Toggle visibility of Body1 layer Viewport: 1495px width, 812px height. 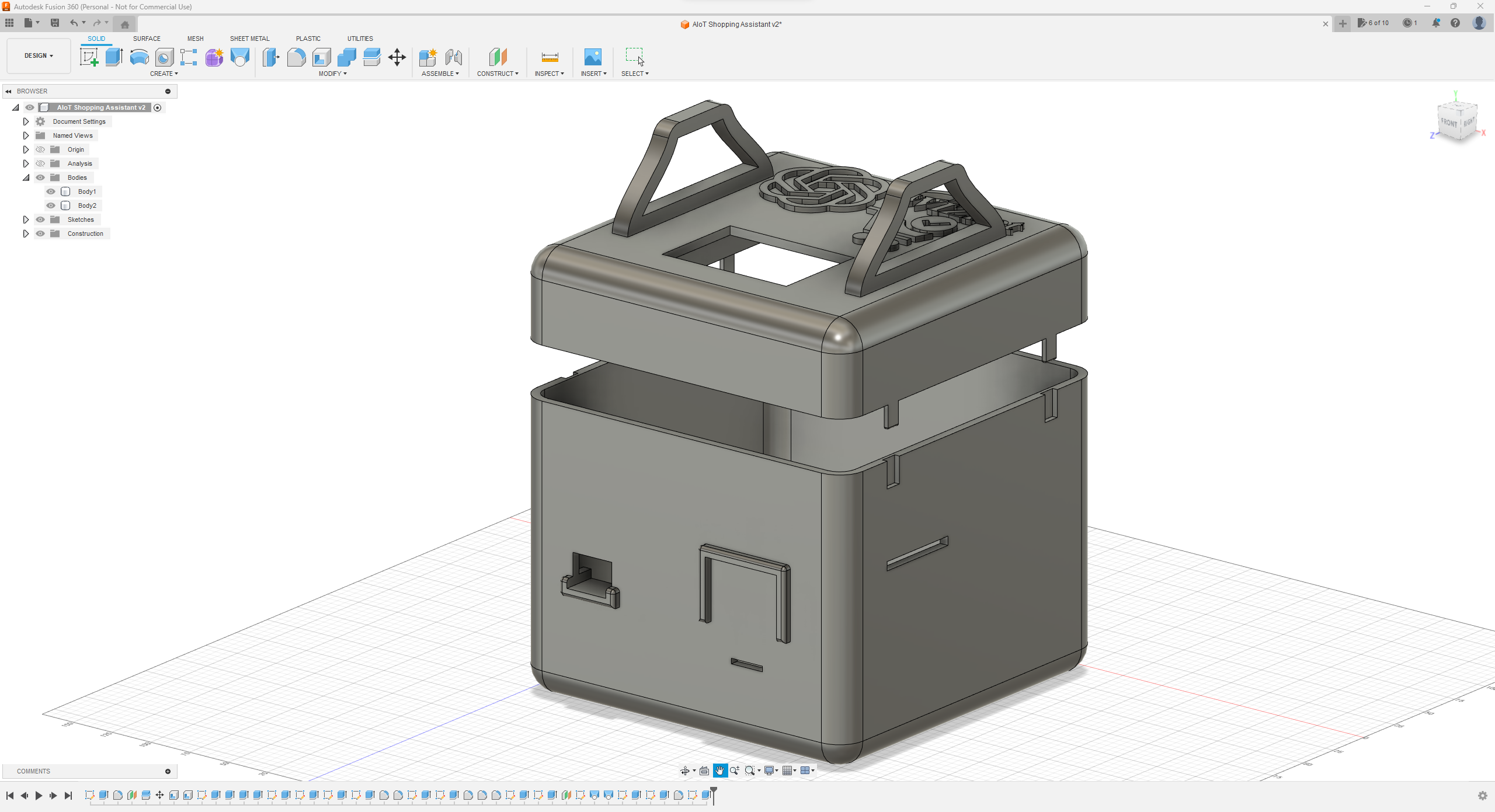(51, 191)
